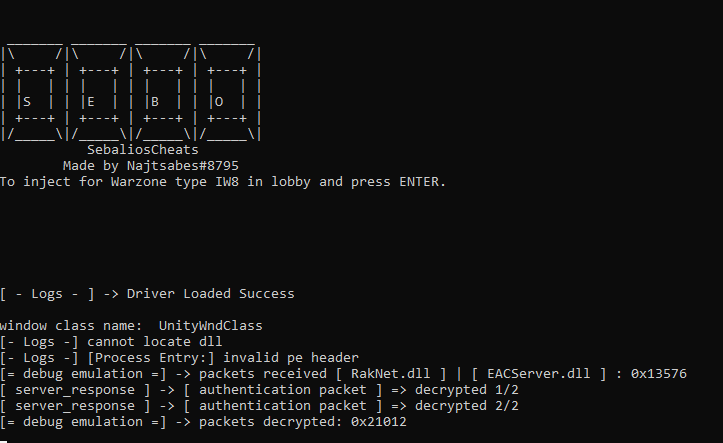The width and height of the screenshot is (723, 443).
Task: Click the RakNet.dll text in debug line
Action: pyautogui.click(x=391, y=373)
